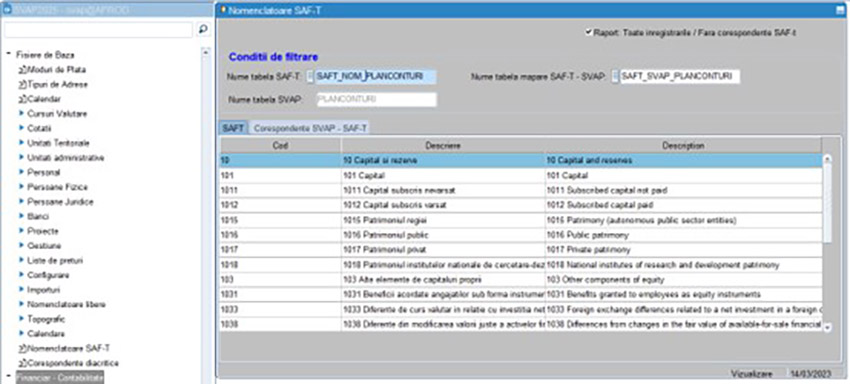Select row 1012 Capital subscris varsat

[x=520, y=206]
